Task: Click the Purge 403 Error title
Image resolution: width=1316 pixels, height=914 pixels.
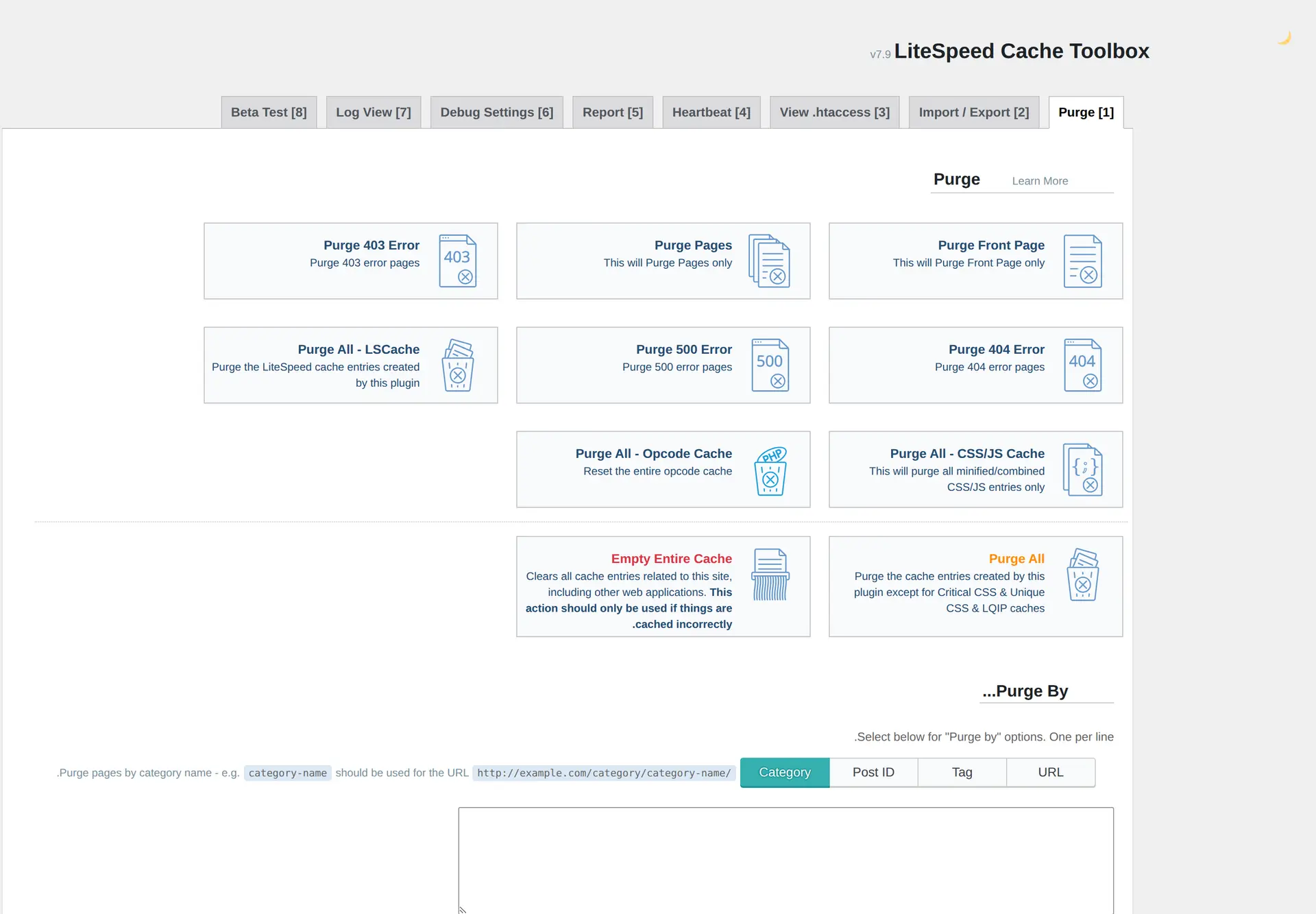Action: click(371, 245)
